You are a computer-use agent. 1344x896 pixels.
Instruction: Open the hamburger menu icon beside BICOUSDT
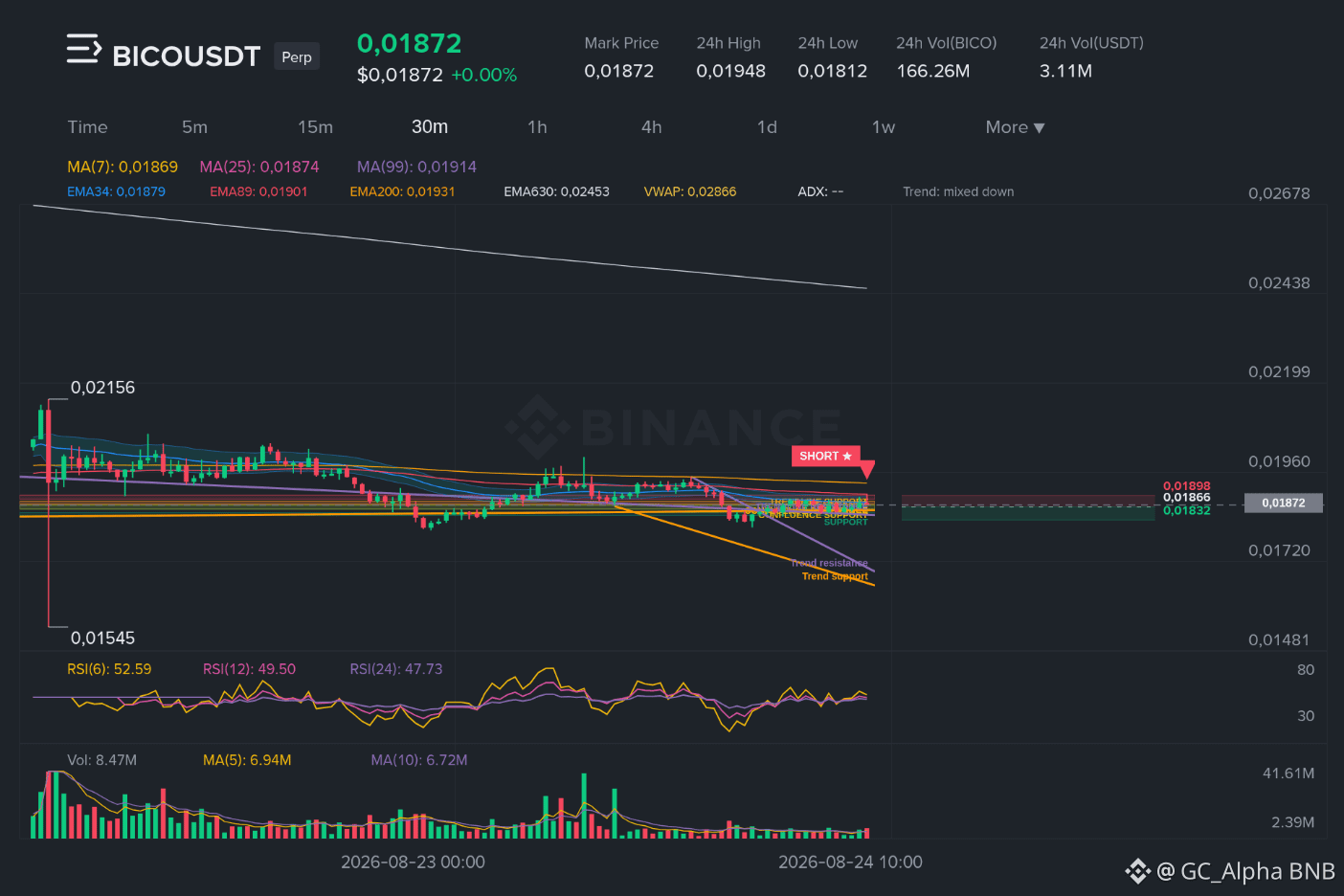(x=83, y=49)
